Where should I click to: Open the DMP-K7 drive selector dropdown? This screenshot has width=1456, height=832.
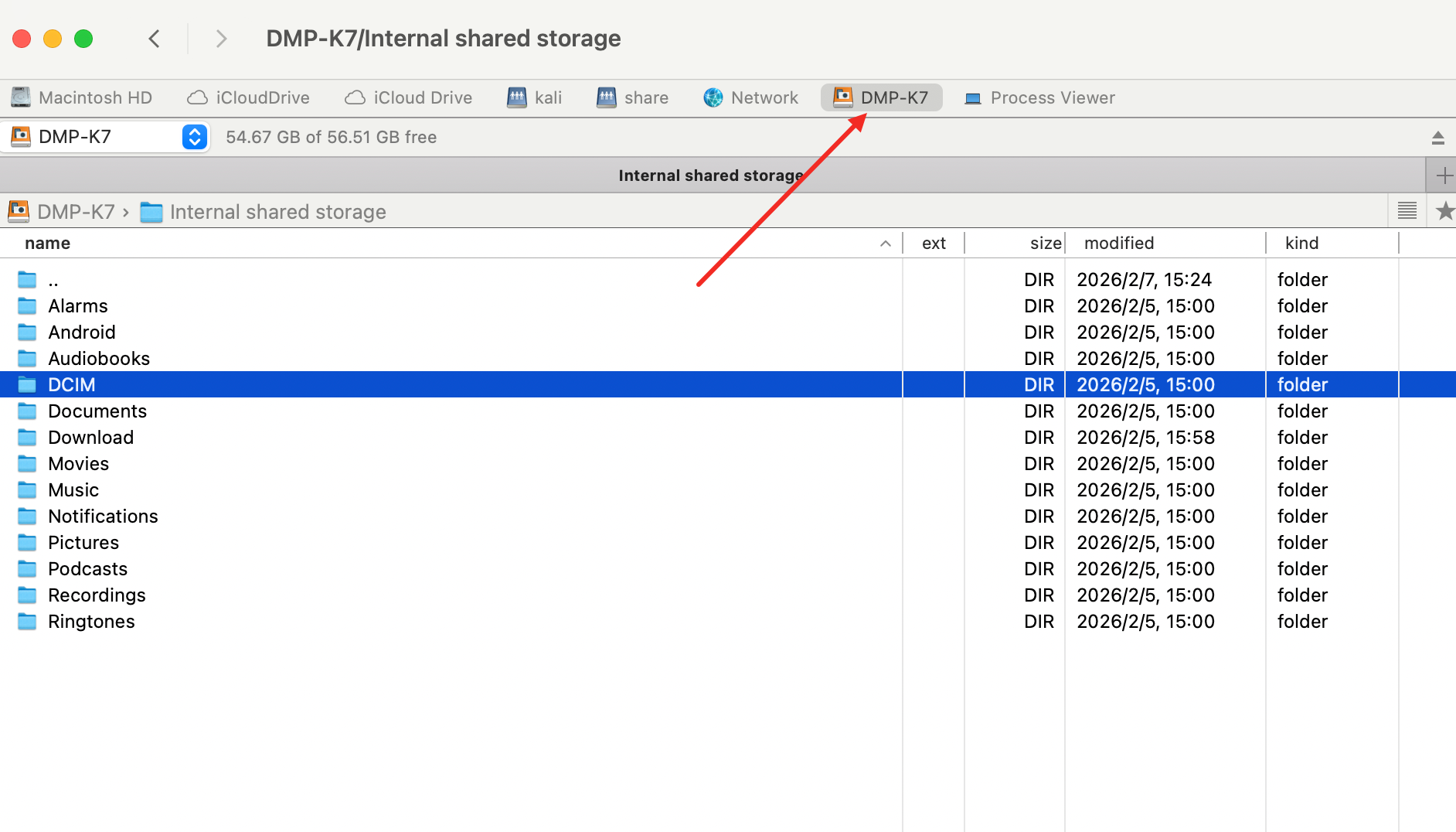[107, 137]
